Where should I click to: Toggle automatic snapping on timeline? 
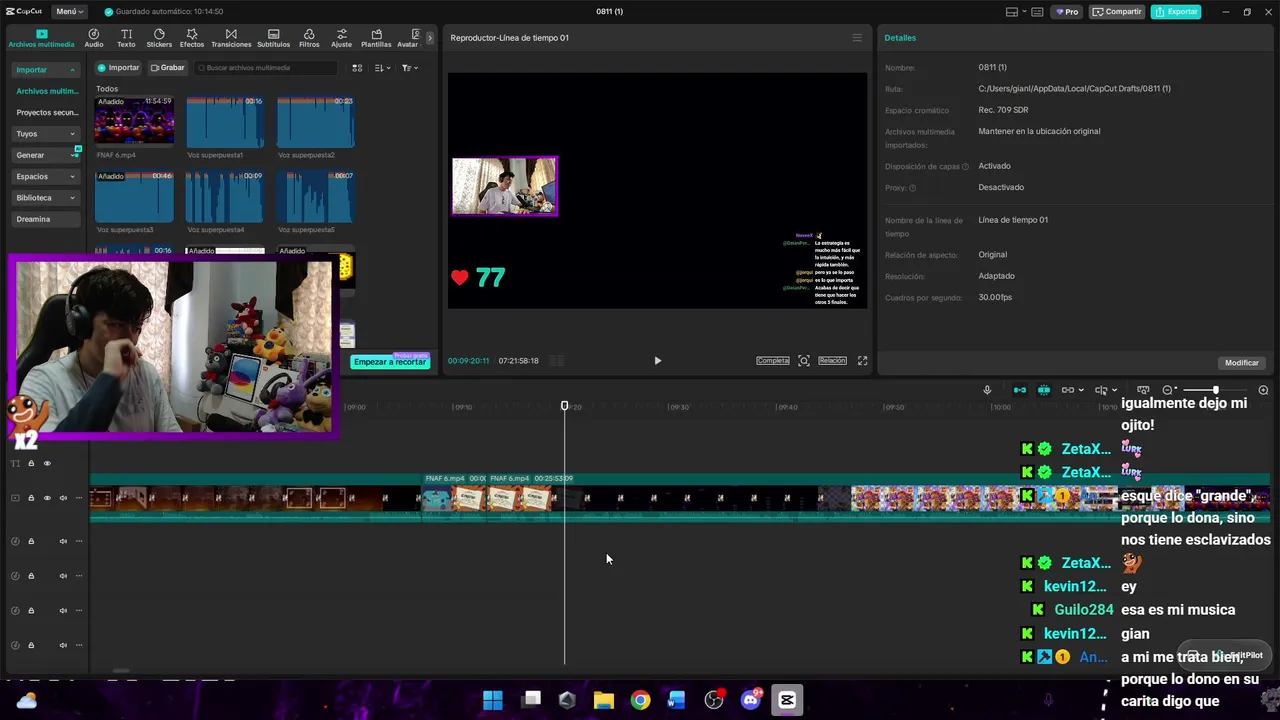[x=1044, y=390]
